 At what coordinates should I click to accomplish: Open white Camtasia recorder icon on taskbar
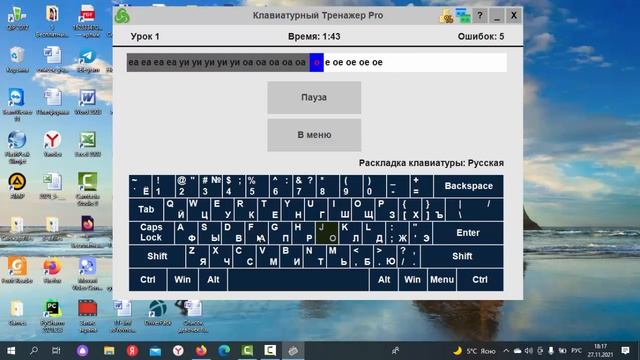click(270, 351)
